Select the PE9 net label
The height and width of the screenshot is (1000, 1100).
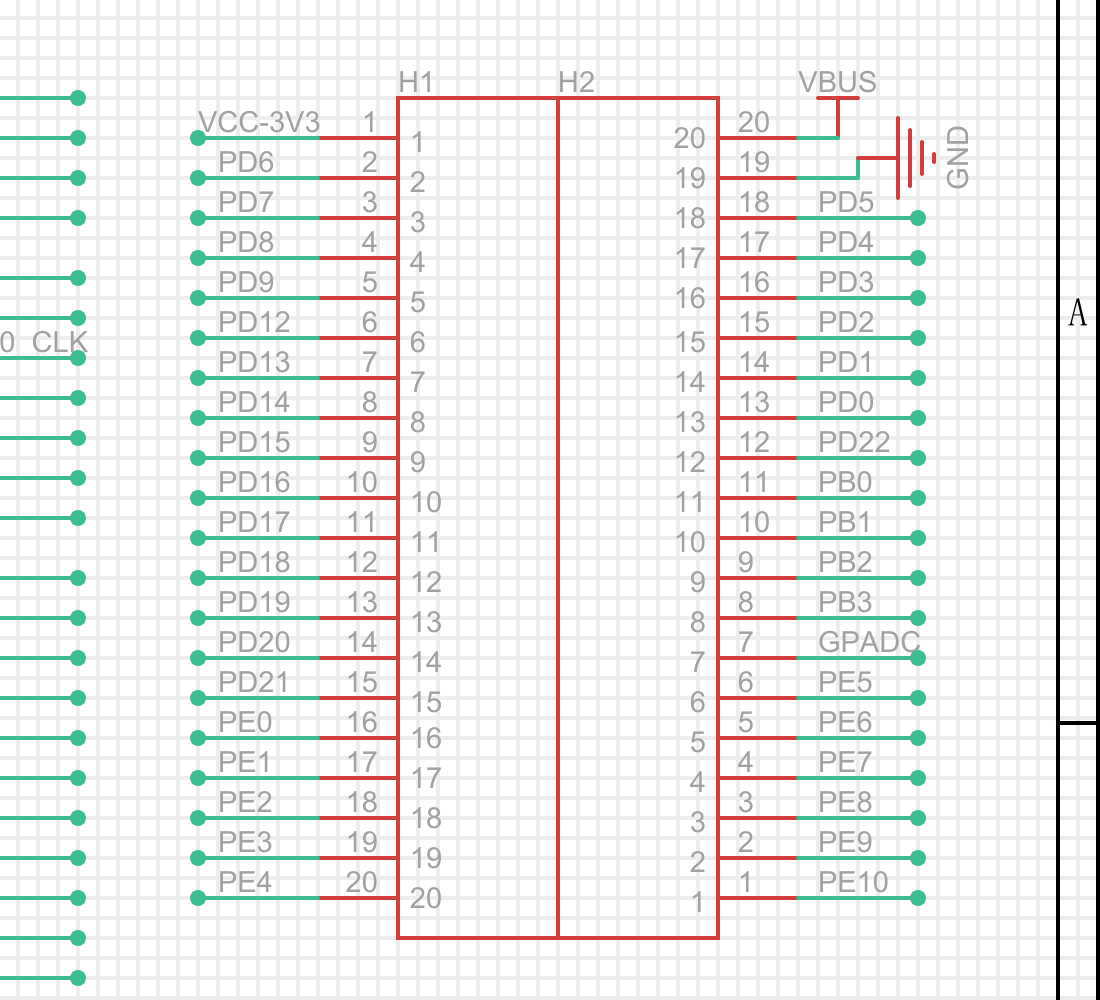845,842
